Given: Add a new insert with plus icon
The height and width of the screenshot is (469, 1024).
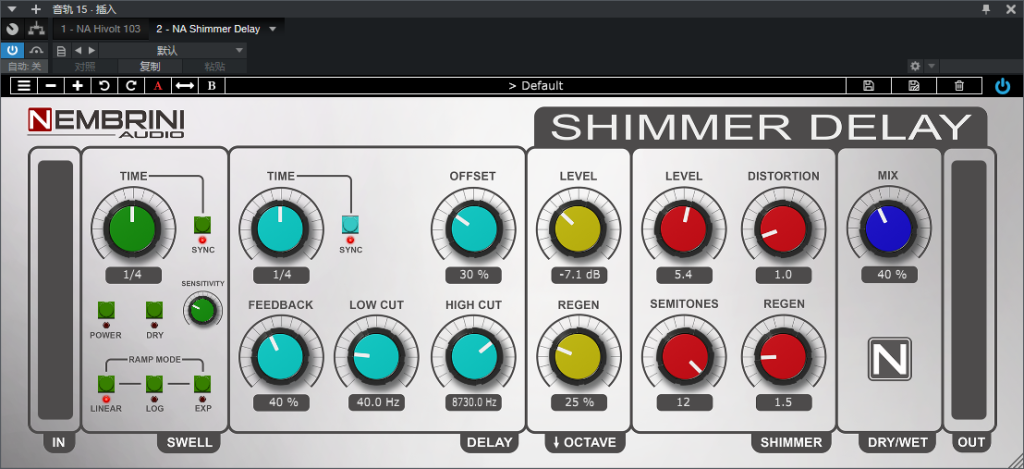Looking at the screenshot, I should coord(36,9).
